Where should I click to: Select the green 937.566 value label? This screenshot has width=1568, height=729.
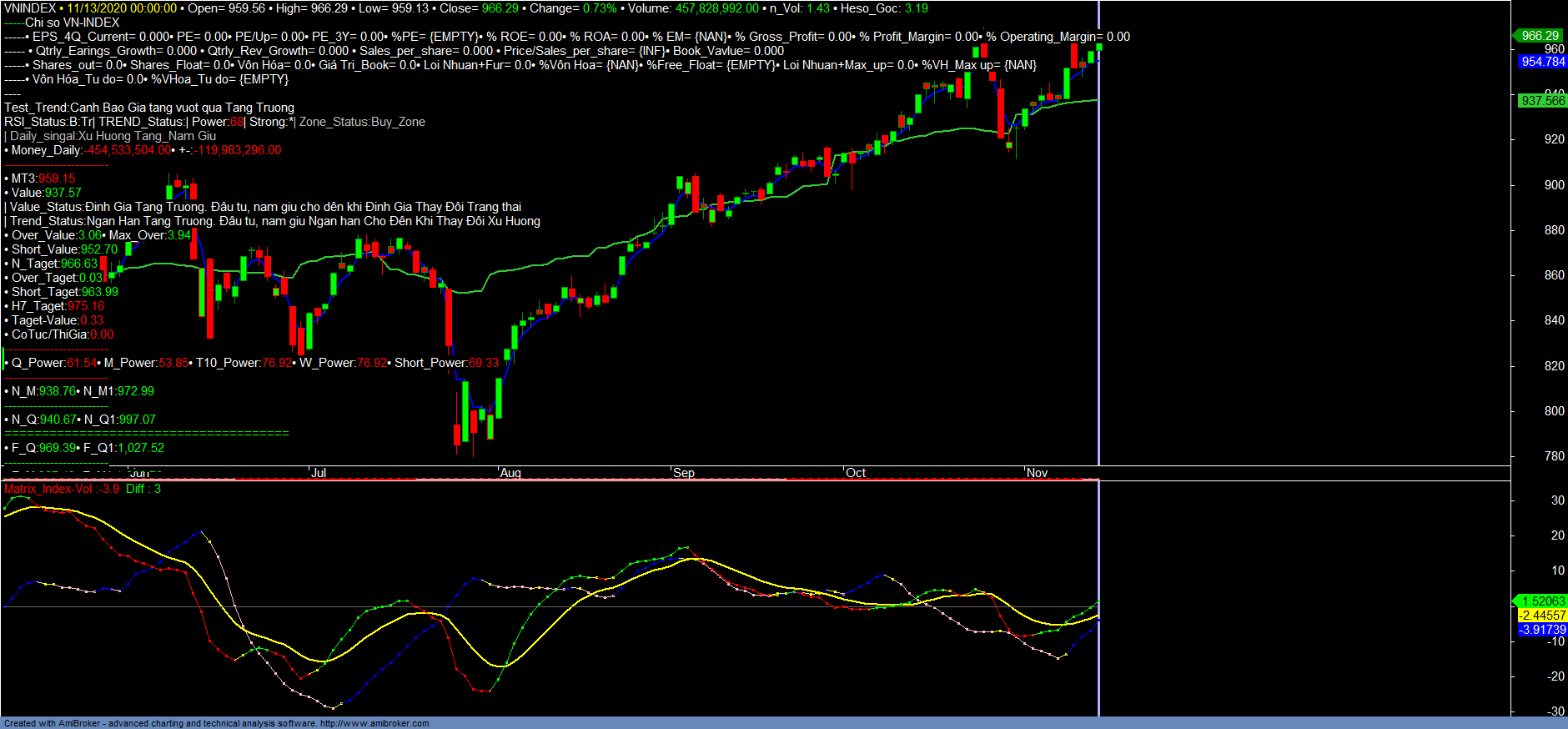click(x=1542, y=101)
